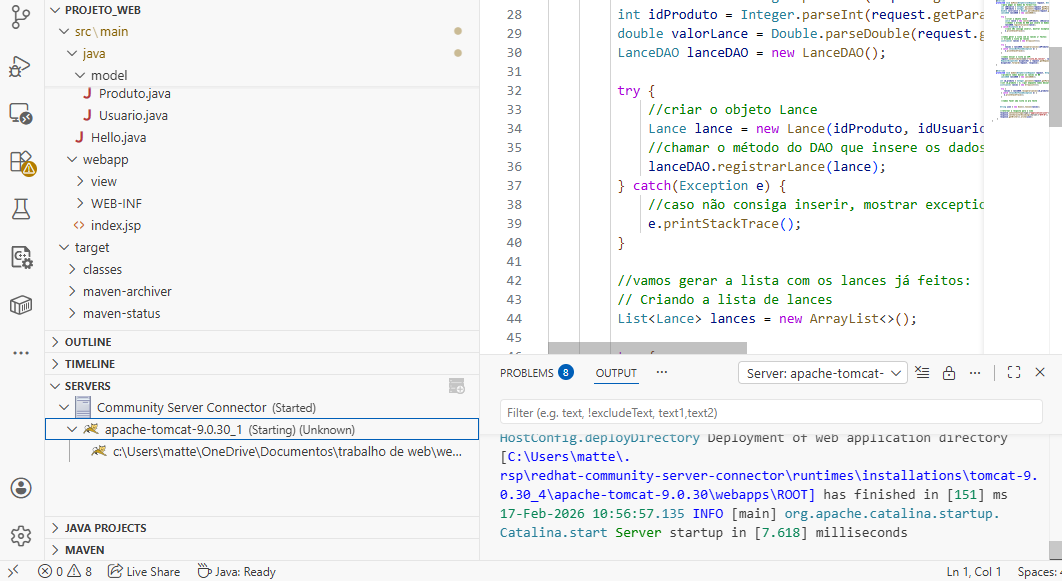
Task: Click the editor horizontal scrollbar
Action: tap(647, 348)
